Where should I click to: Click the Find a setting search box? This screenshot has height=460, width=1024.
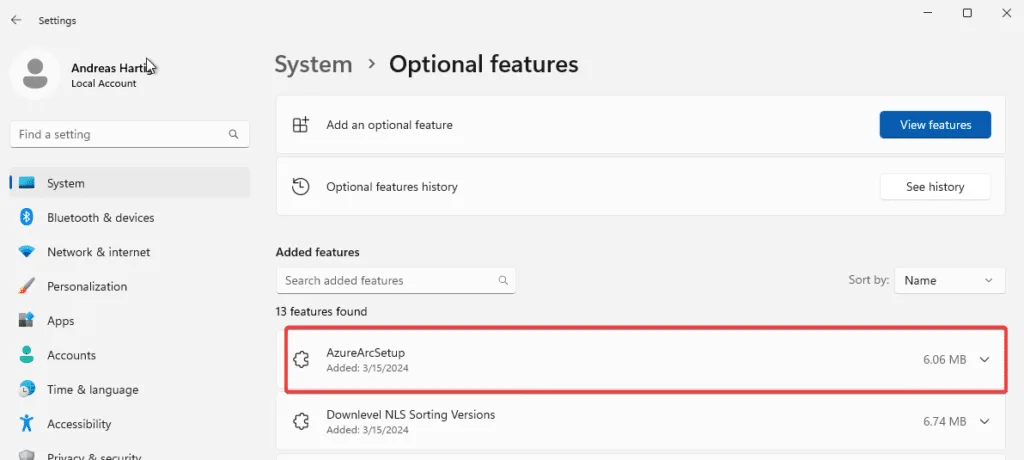[x=130, y=135]
